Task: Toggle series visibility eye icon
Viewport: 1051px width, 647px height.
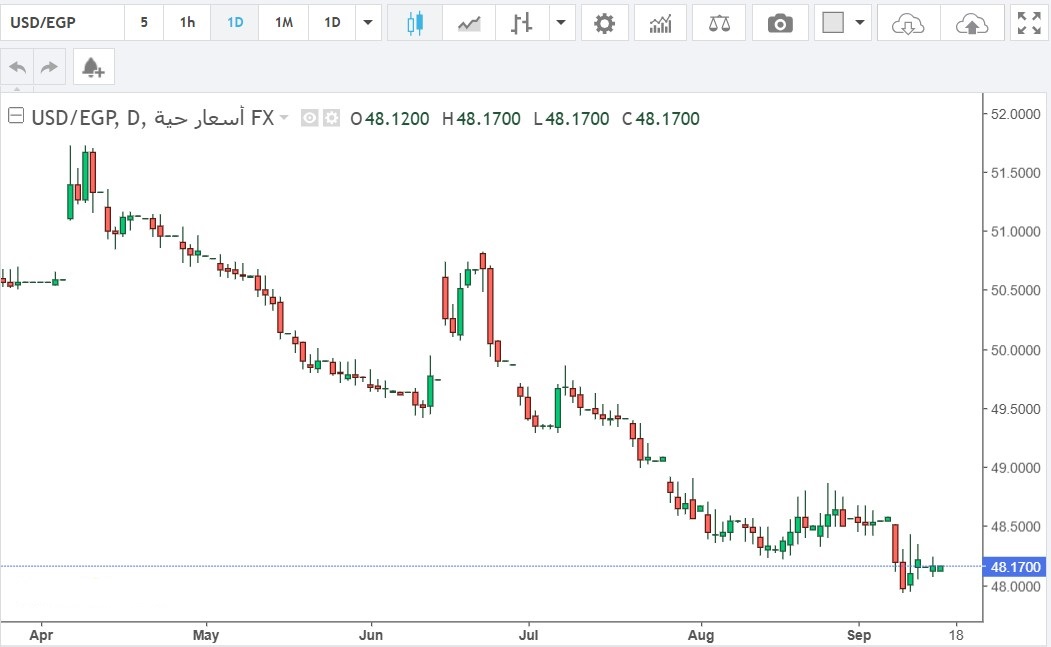Action: 309,119
